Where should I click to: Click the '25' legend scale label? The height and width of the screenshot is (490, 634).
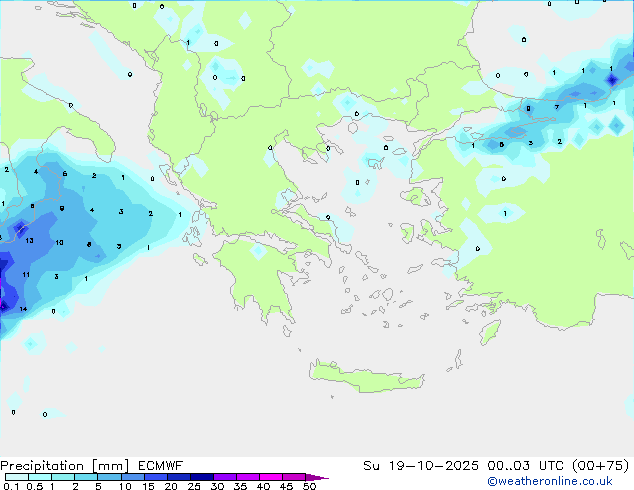coord(194,486)
